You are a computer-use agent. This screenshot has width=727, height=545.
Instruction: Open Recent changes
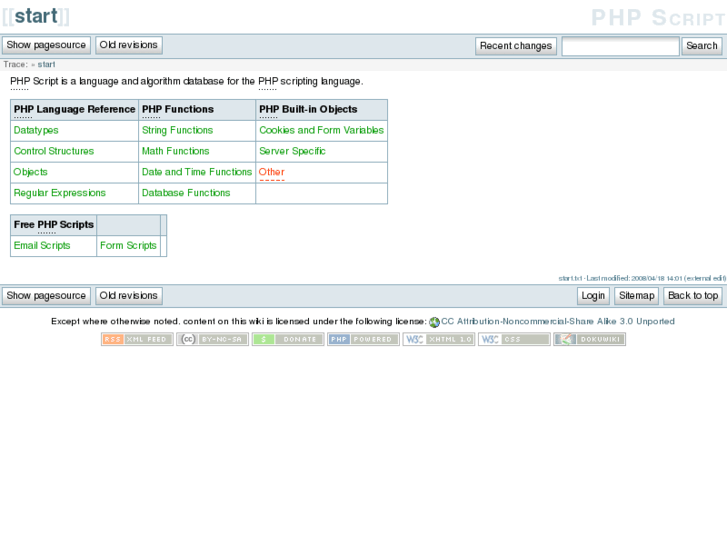pos(516,46)
